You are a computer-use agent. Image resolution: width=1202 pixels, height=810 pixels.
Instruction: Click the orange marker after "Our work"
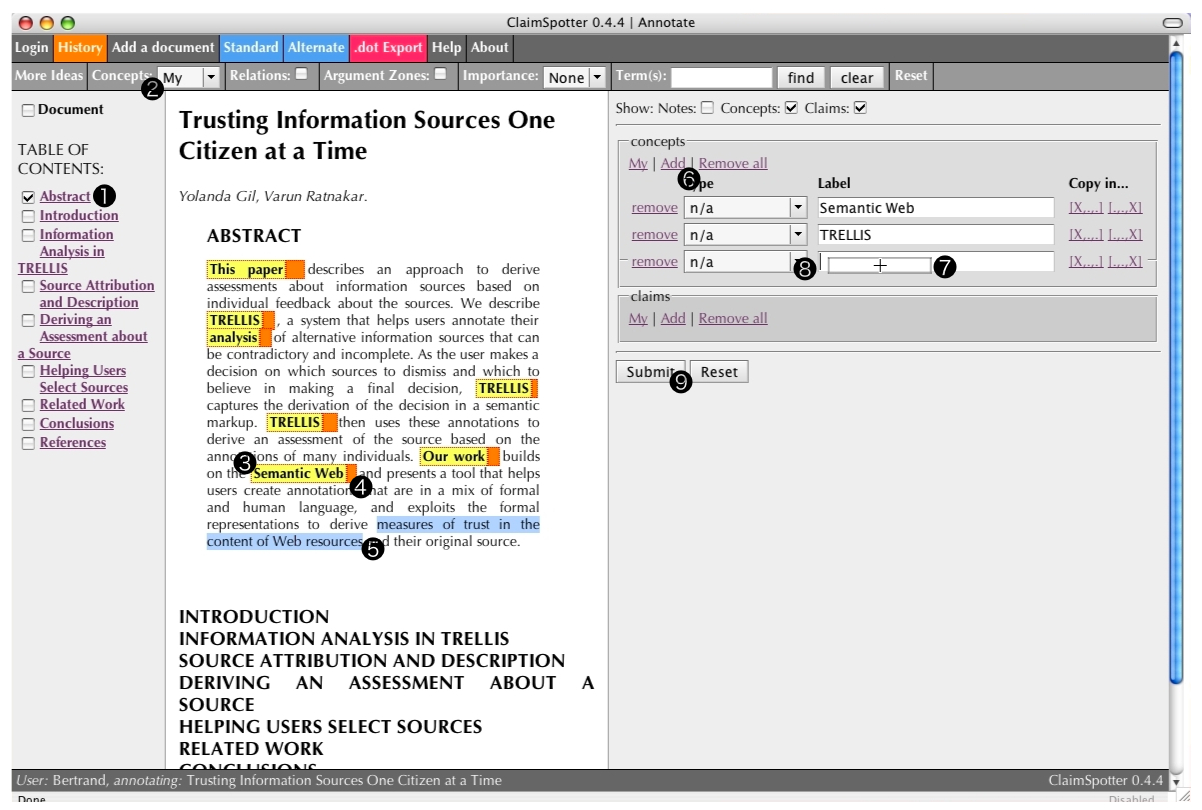click(x=493, y=457)
